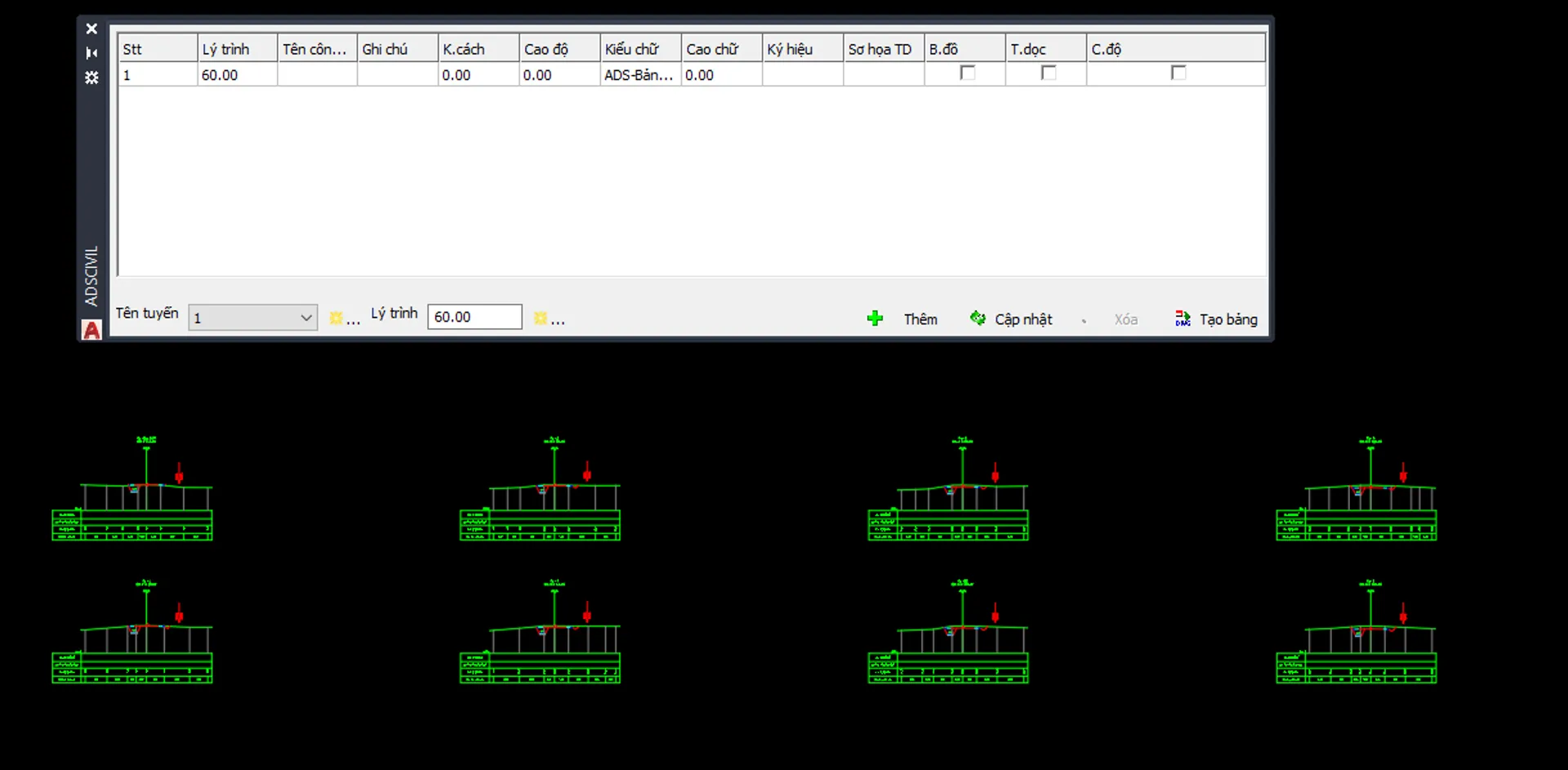Viewport: 1568px width, 770px height.
Task: Click the Cao độ column header
Action: click(x=559, y=49)
